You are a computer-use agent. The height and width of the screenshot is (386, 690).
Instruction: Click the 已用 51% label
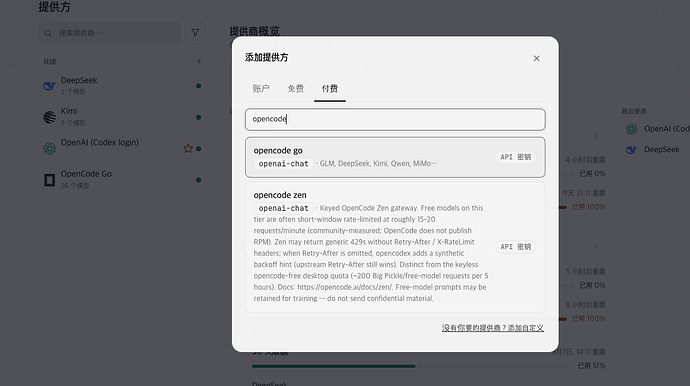[591, 366]
